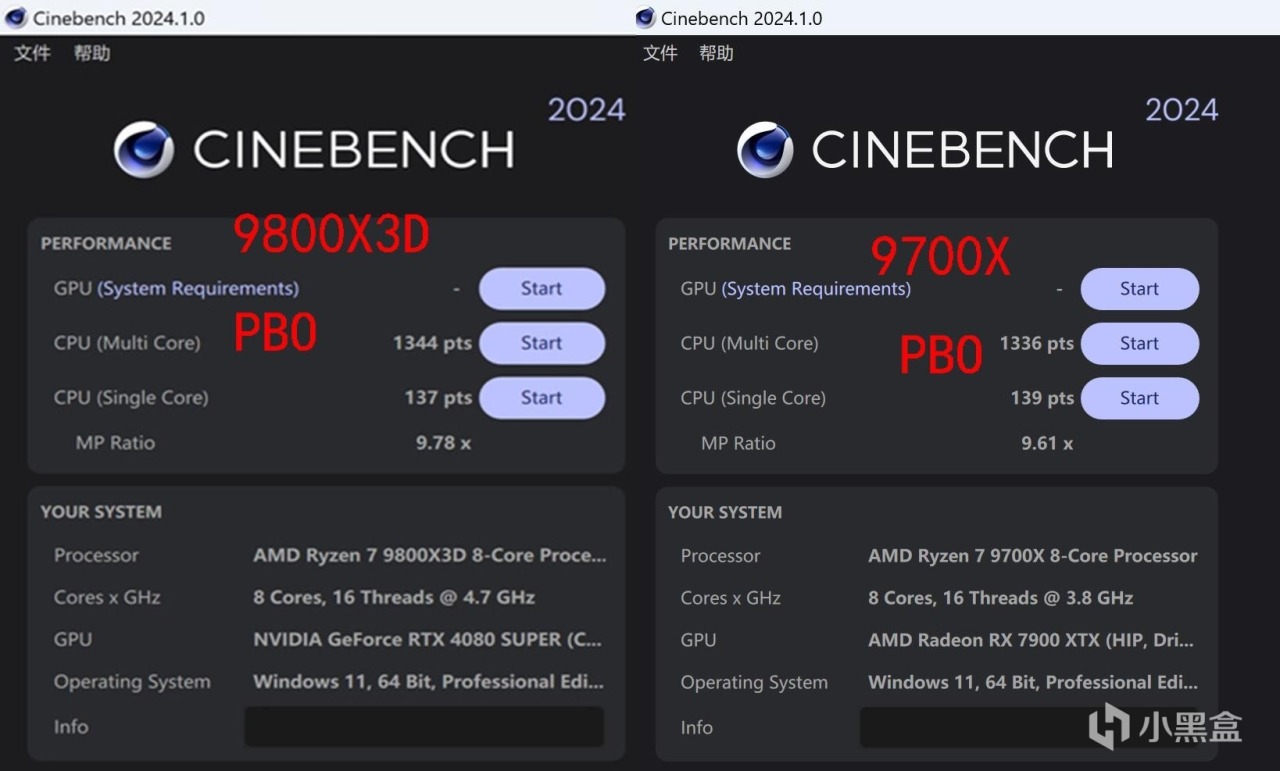
Task: Focus the Info field in the 9700X window
Action: click(1029, 728)
